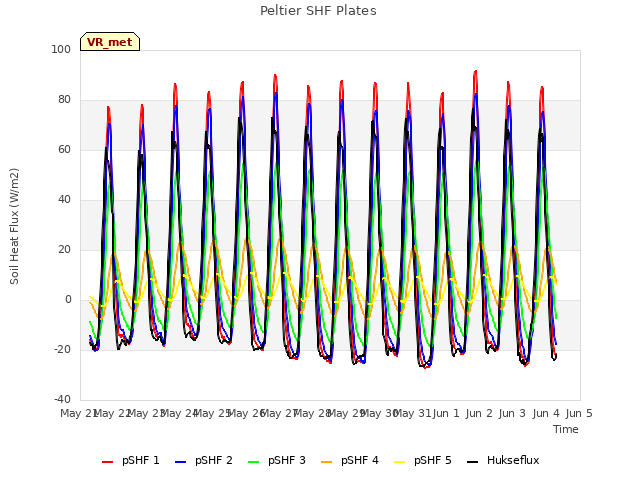Click the May 31 x-axis tick label

coord(413,413)
